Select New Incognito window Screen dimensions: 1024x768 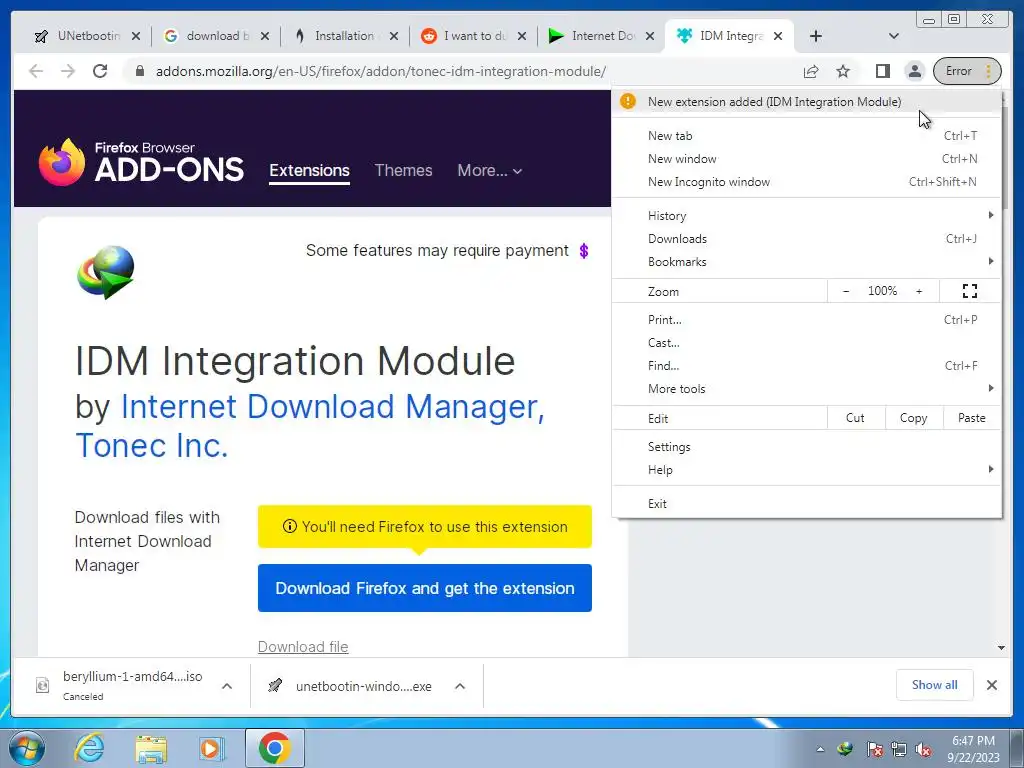807,182
